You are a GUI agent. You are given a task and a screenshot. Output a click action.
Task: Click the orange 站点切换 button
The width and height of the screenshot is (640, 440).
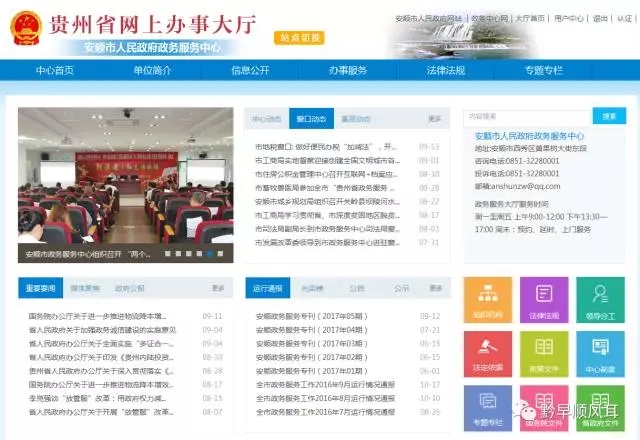coord(299,38)
